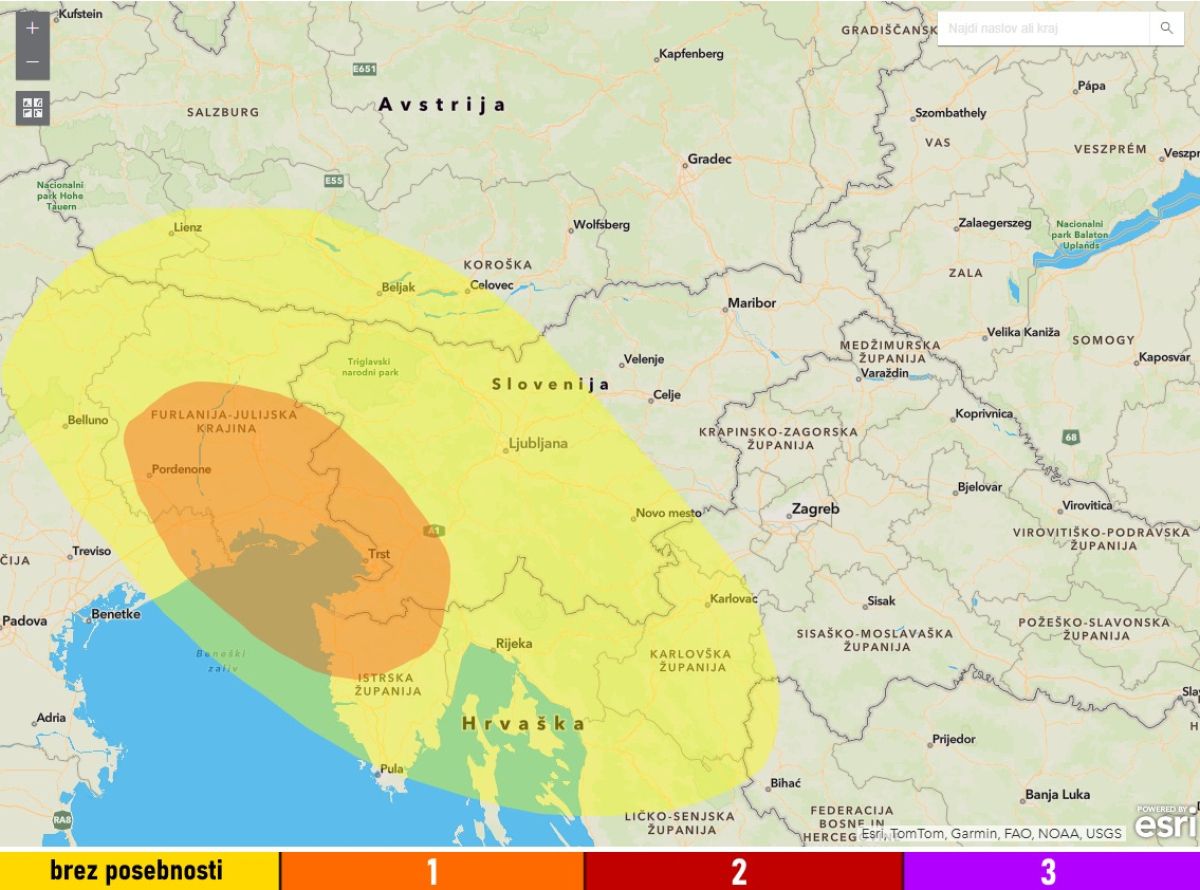Click the search magnifier icon
This screenshot has height=890, width=1200.
tap(1166, 28)
